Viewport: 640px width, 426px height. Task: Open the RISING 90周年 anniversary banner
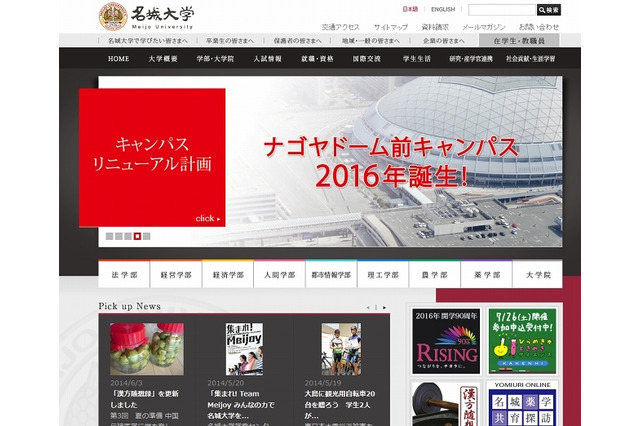[x=446, y=341]
